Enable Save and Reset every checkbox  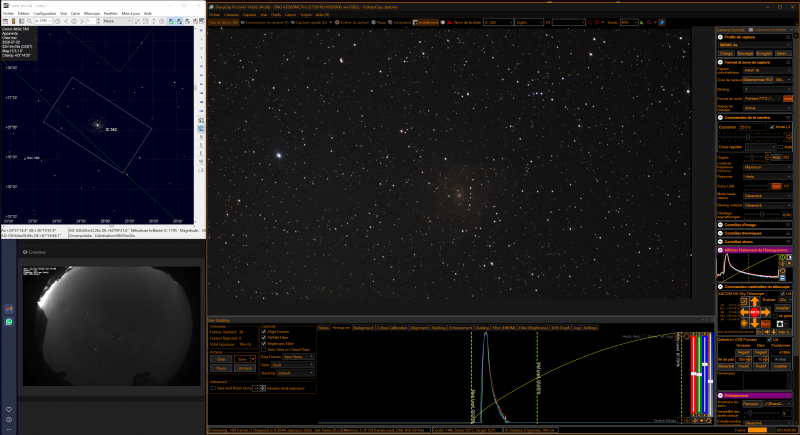tap(213, 388)
